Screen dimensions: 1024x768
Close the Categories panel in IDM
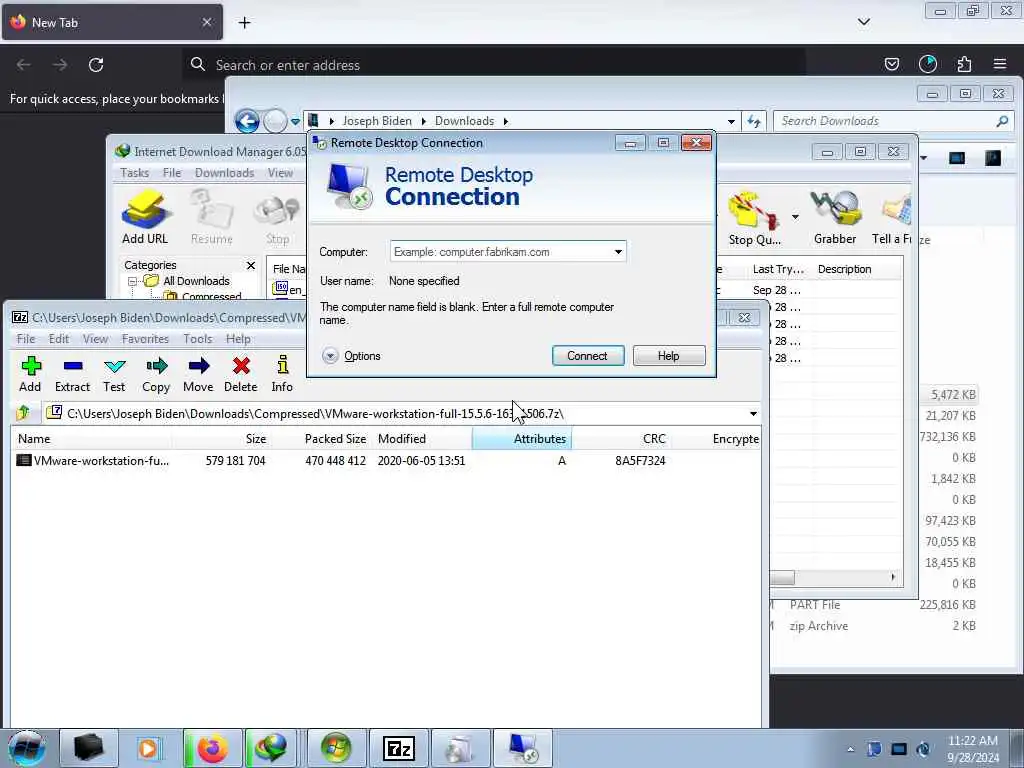pos(251,265)
